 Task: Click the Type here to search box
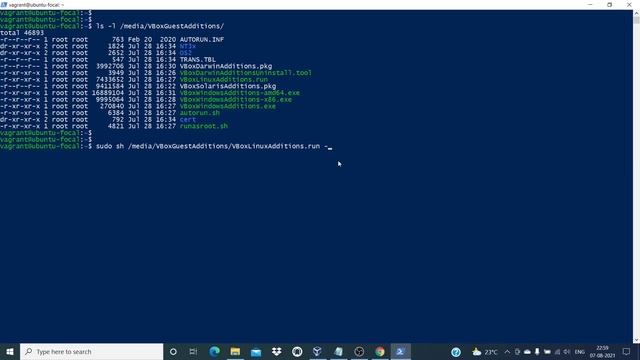(x=91, y=351)
